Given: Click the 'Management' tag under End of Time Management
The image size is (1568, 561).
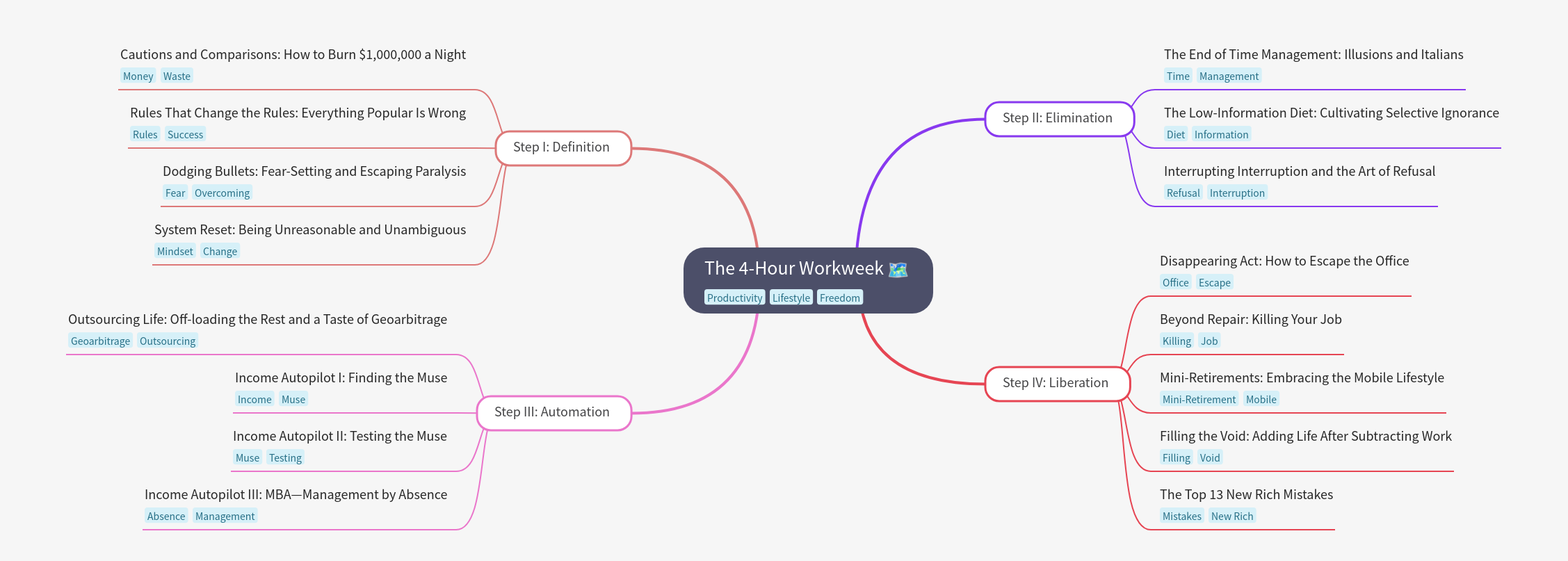Looking at the screenshot, I should click(1229, 76).
